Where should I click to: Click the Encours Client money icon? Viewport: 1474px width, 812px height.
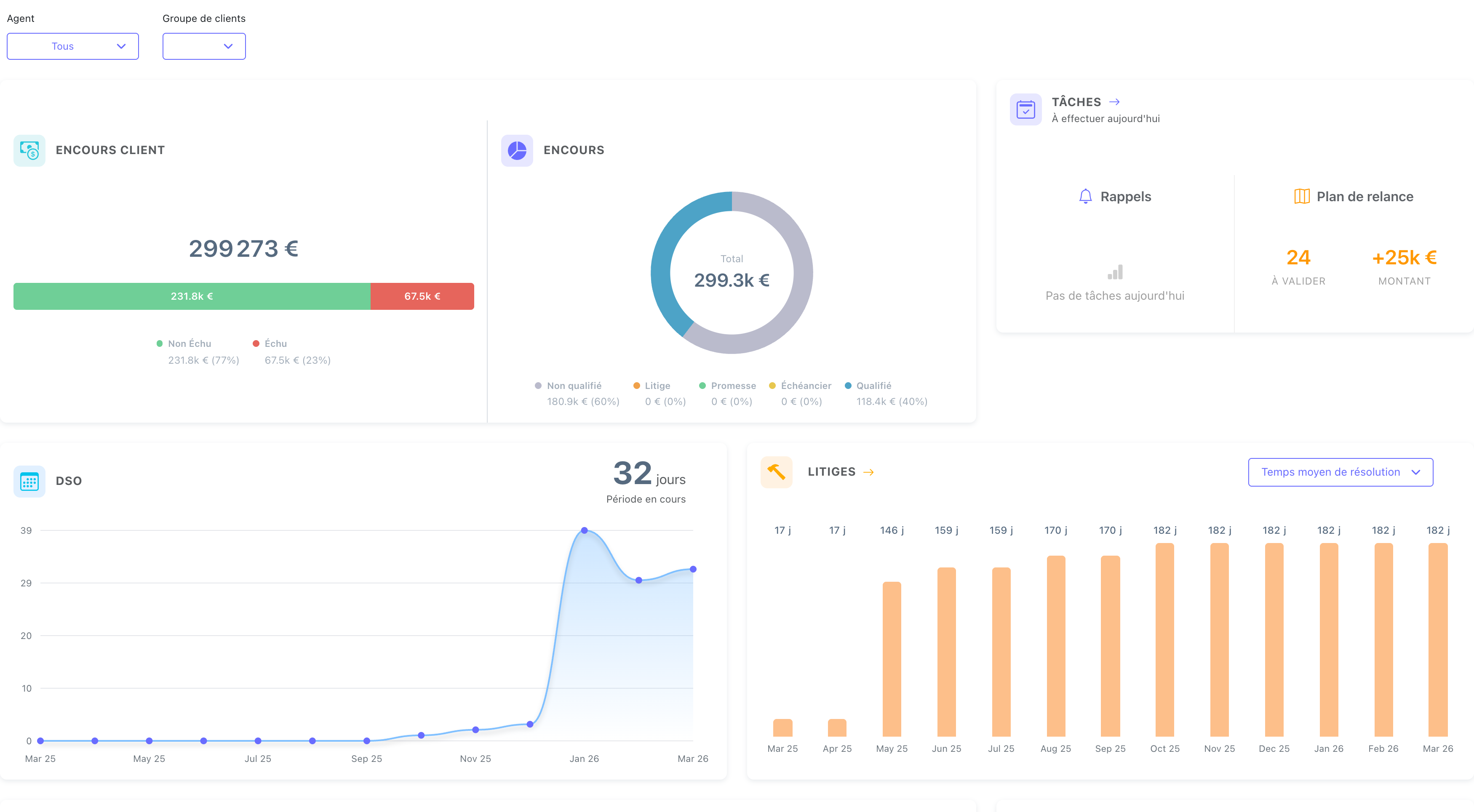click(x=30, y=150)
